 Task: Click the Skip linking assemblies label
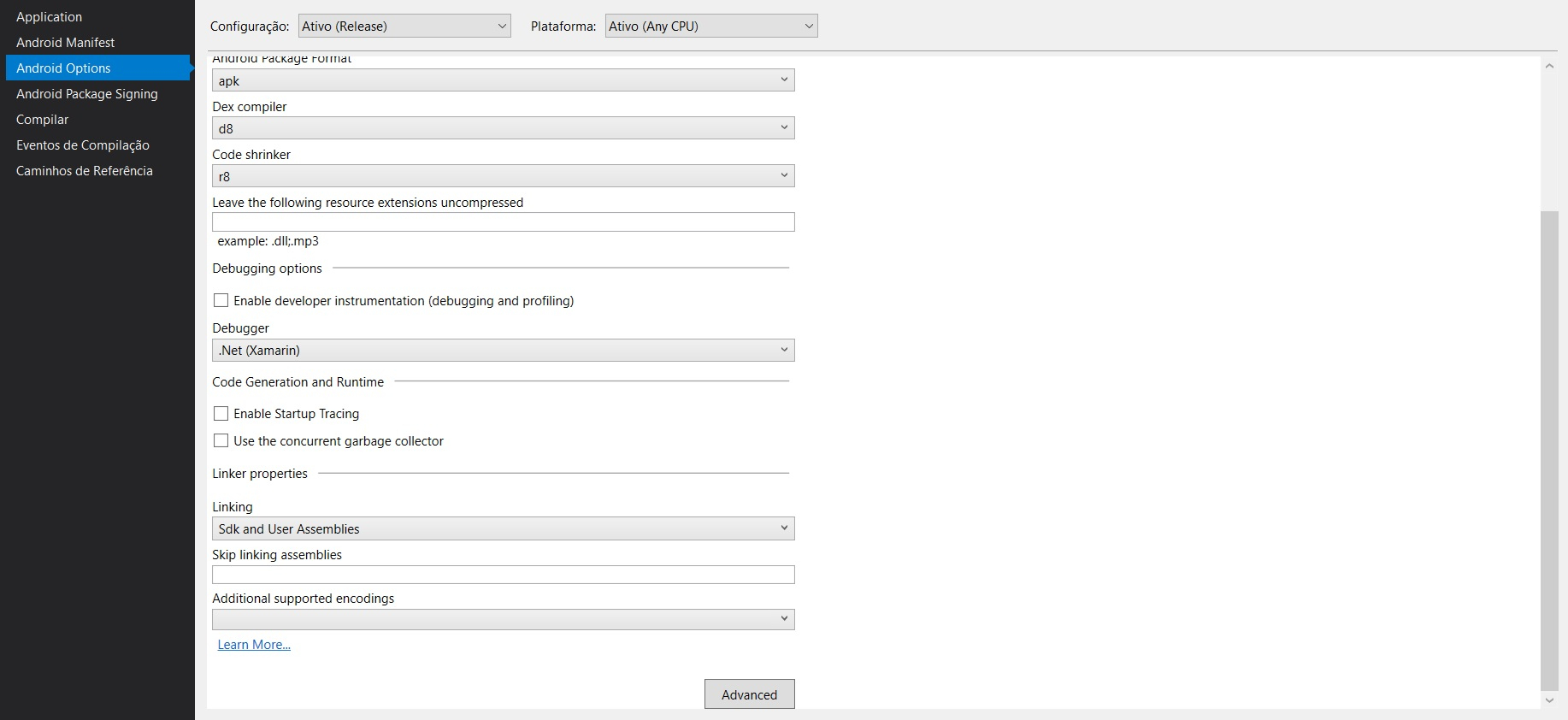[277, 555]
